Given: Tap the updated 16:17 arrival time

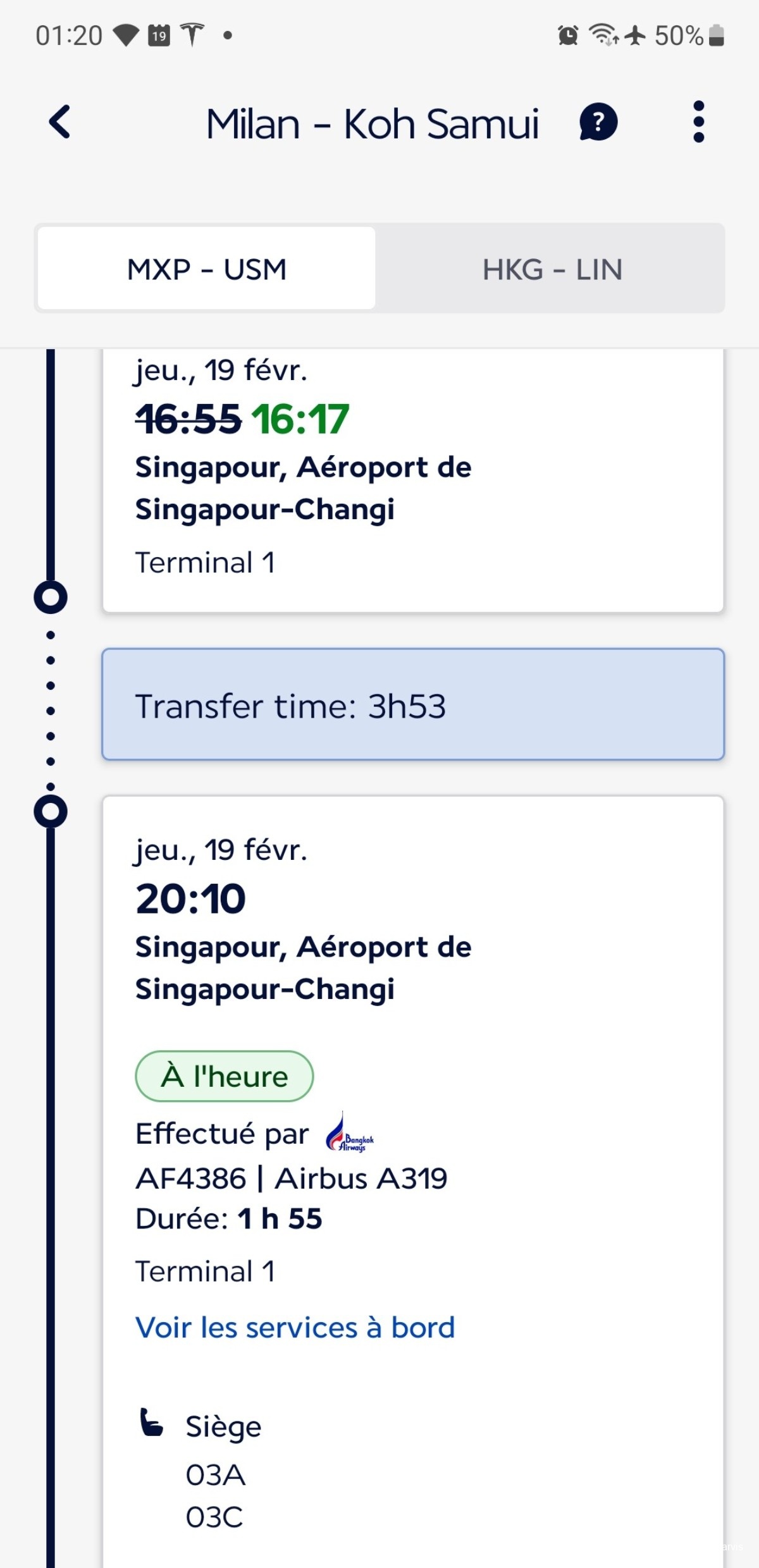Looking at the screenshot, I should pyautogui.click(x=300, y=419).
